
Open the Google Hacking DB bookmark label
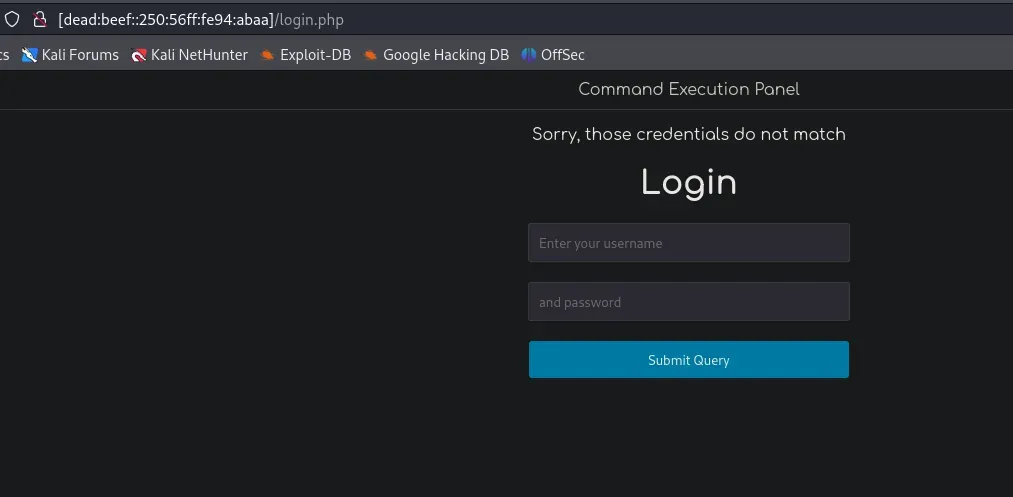[446, 56]
